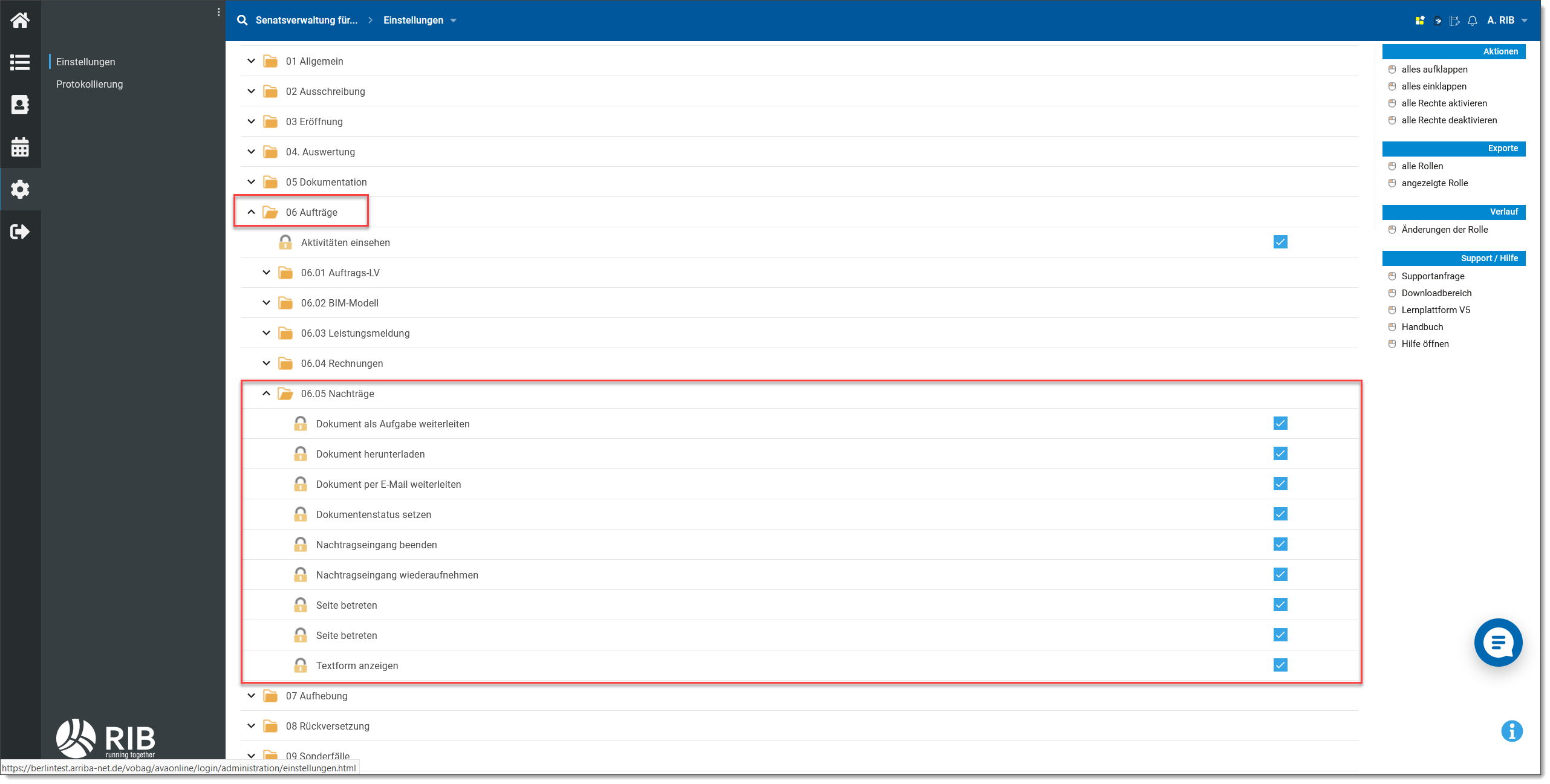Open the settings gear icon in the sidebar
Screen dimensions: 1550x784
pos(20,189)
